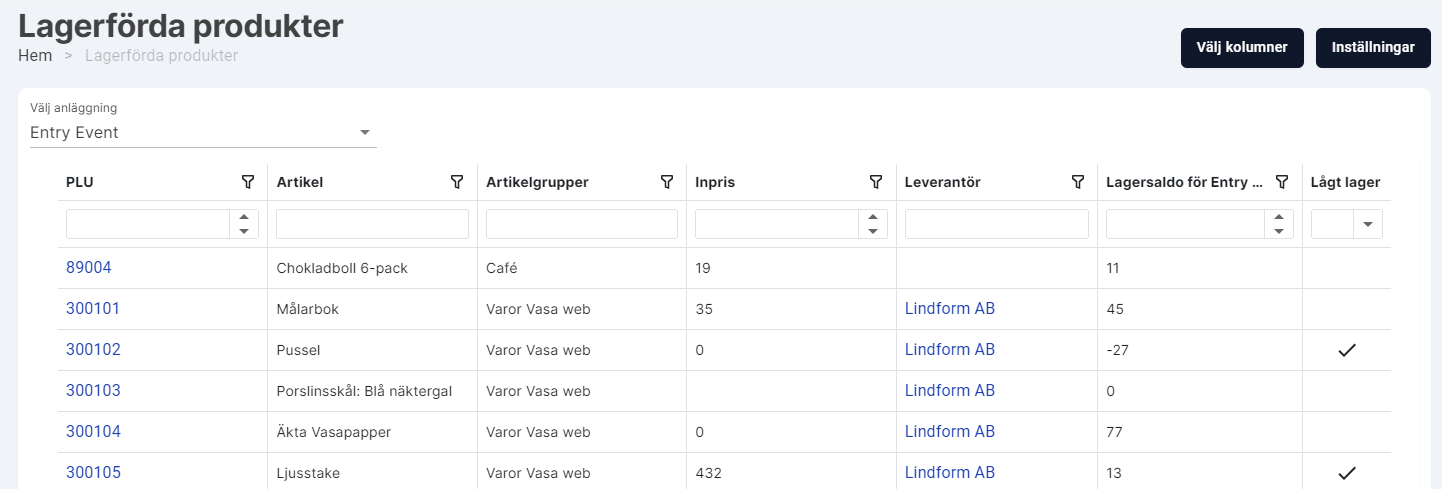
Task: Increase the PLU filter value with stepper
Action: 244,218
